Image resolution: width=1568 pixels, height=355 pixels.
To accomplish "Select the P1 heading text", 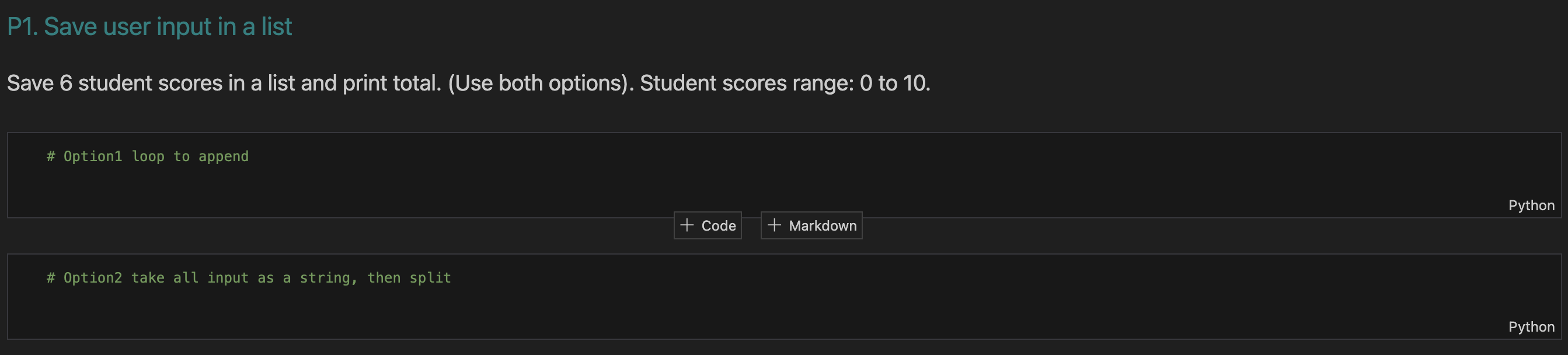I will 149,26.
